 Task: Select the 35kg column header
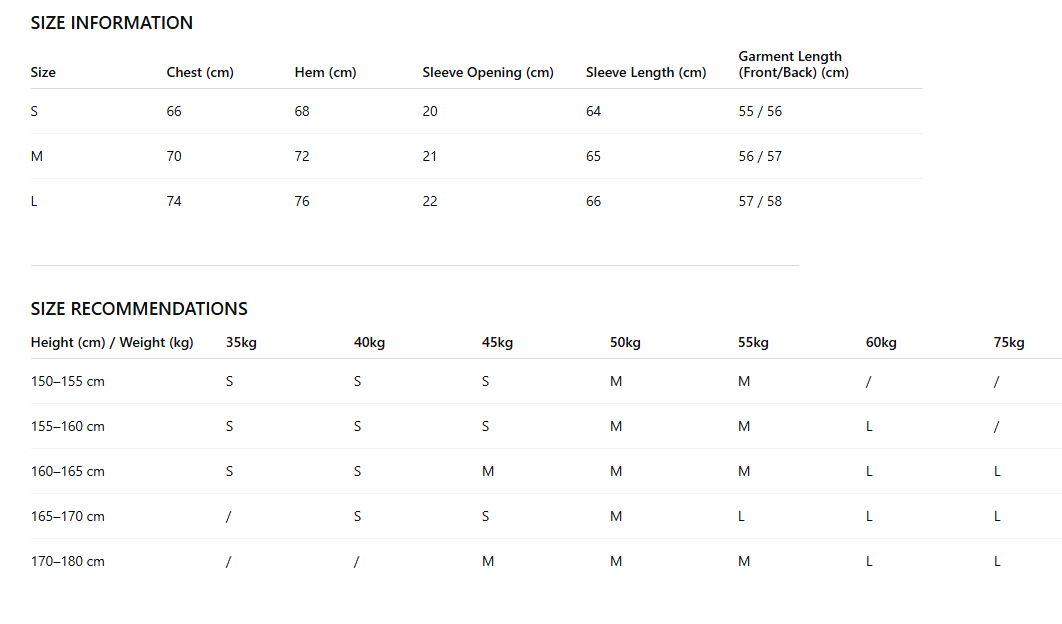(x=241, y=343)
